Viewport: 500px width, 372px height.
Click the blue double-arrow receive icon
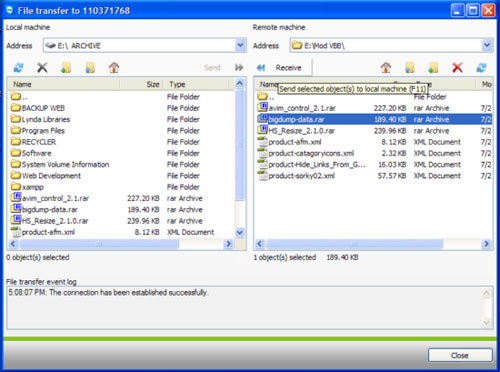tap(261, 68)
